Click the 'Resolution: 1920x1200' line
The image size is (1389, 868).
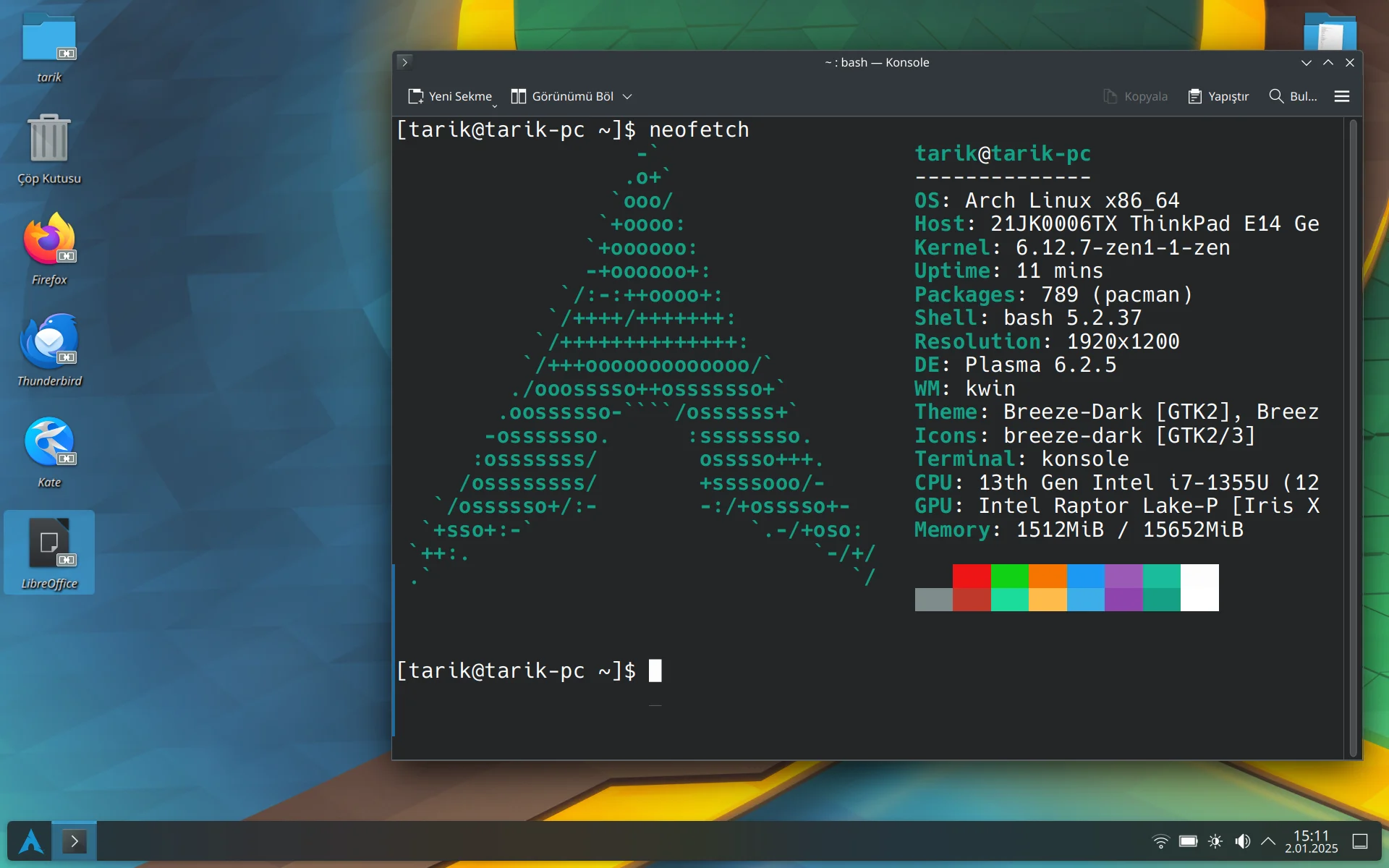click(1047, 341)
